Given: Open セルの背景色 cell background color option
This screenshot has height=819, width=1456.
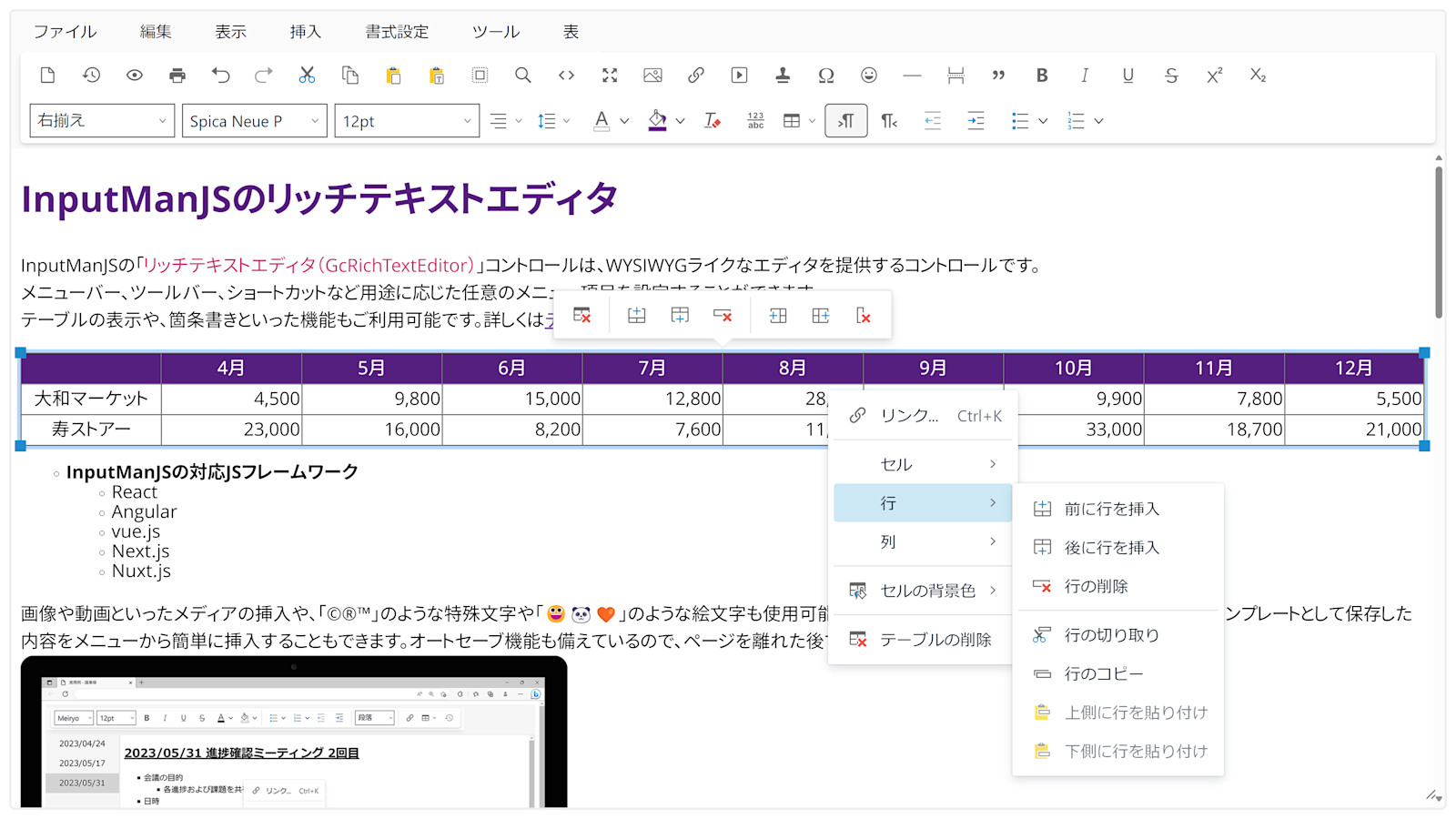Looking at the screenshot, I should [923, 591].
